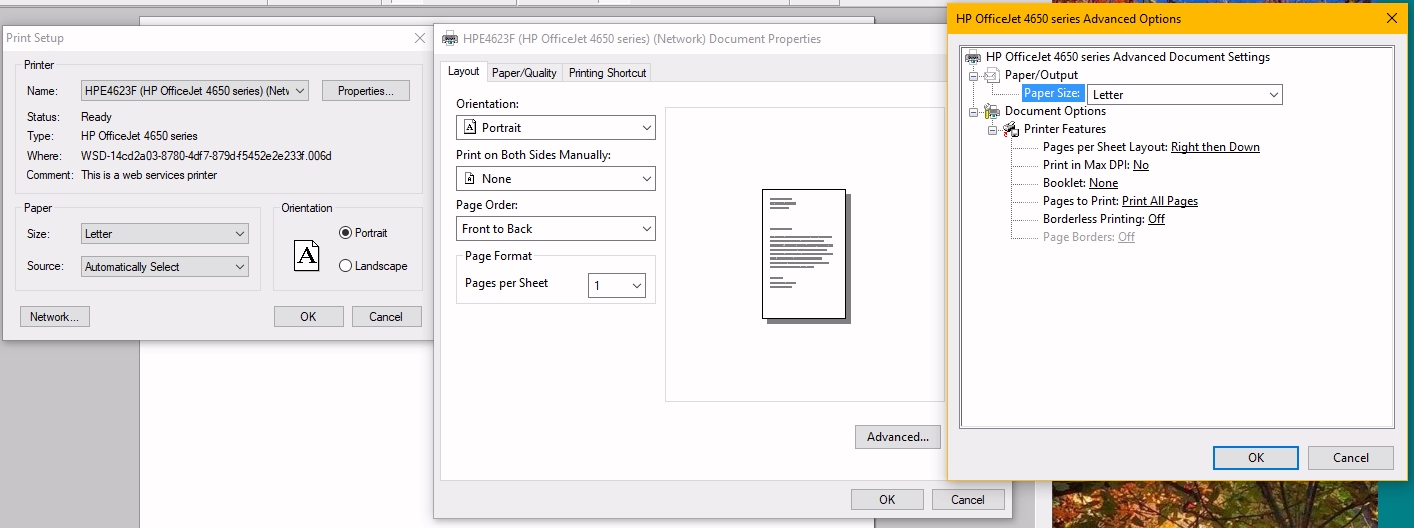Screen dimensions: 1414x528
Task: Click the Properties... button in Print Setup
Action: click(365, 91)
